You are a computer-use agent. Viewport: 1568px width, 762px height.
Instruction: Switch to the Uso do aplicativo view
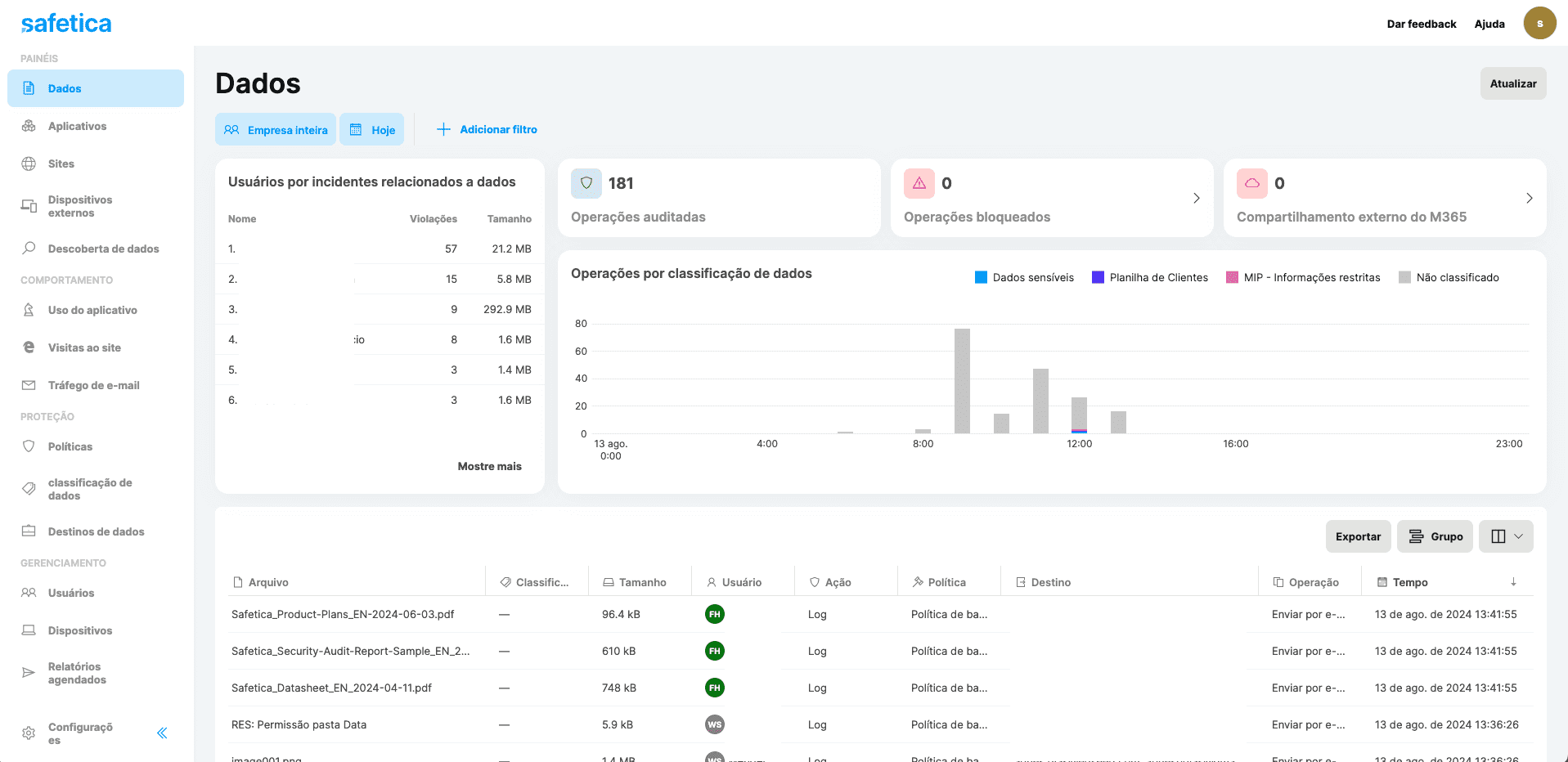[x=92, y=310]
